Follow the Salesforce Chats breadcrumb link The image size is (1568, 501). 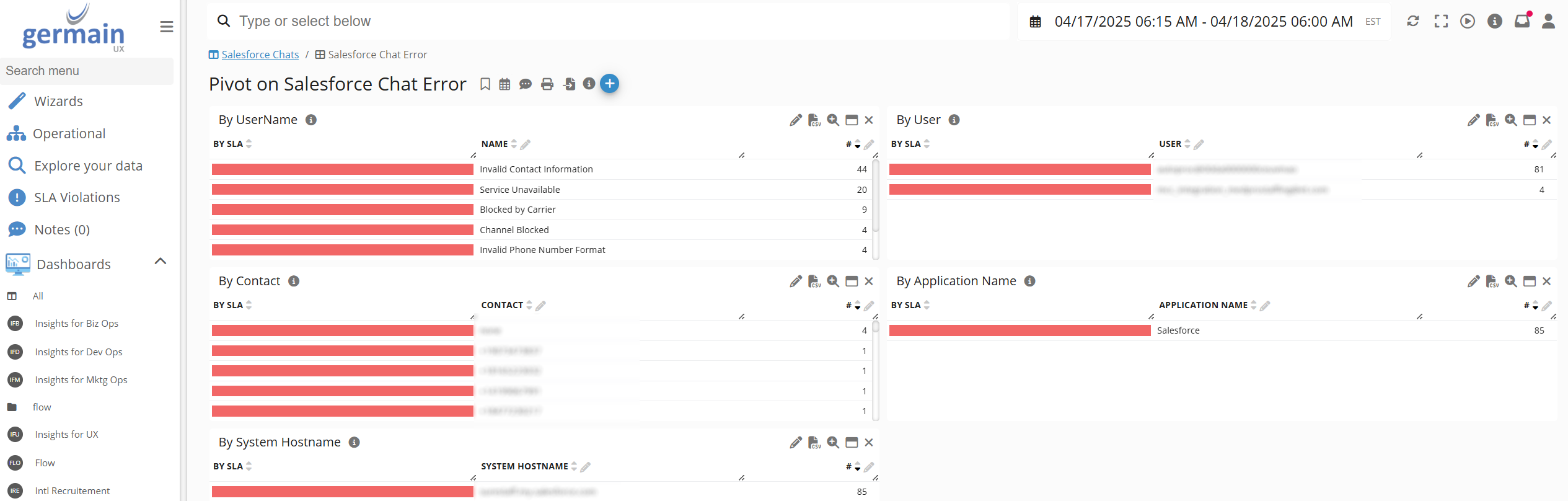(260, 55)
